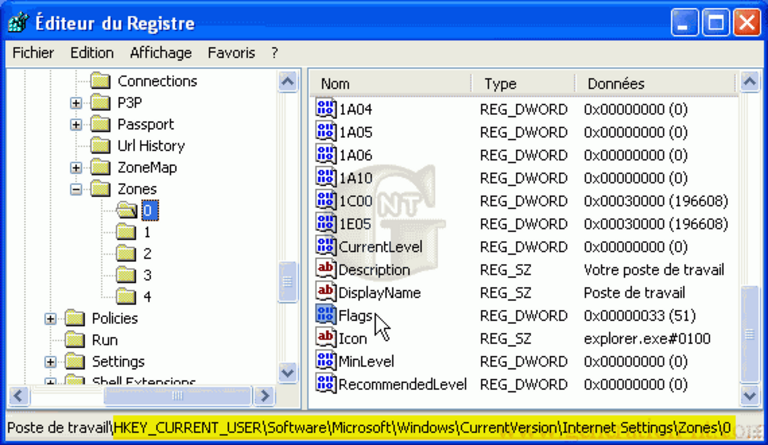
Task: Collapse the Zones key
Action: [x=76, y=189]
